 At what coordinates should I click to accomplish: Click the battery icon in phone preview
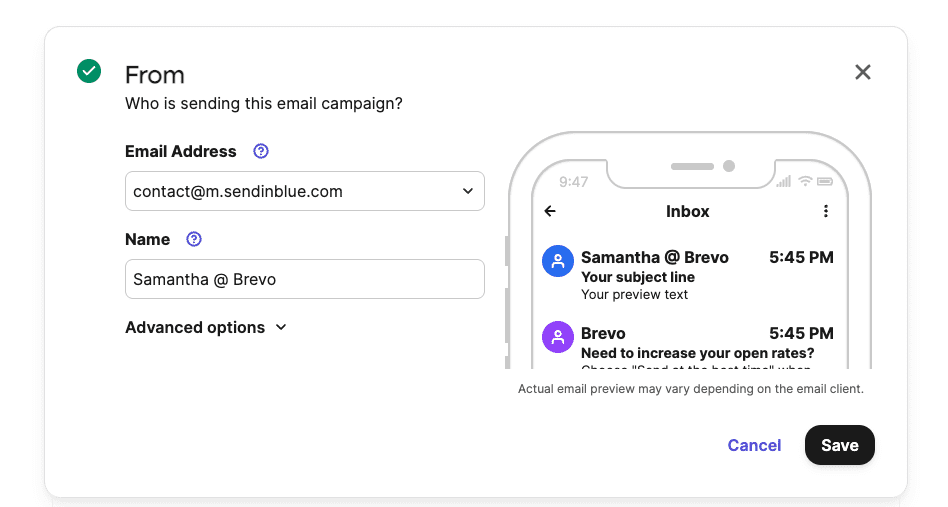(825, 181)
